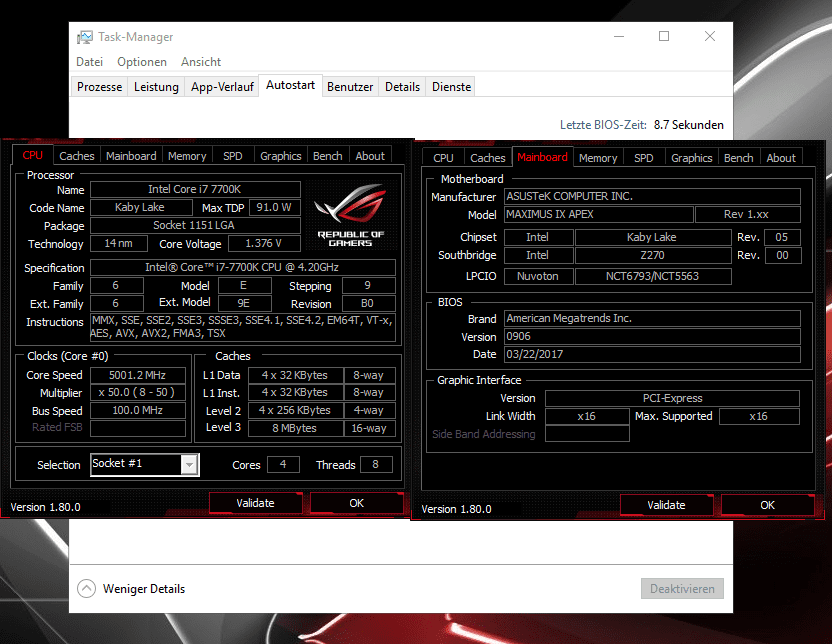This screenshot has height=644, width=832.
Task: Click the Instructions list field
Action: (x=243, y=327)
